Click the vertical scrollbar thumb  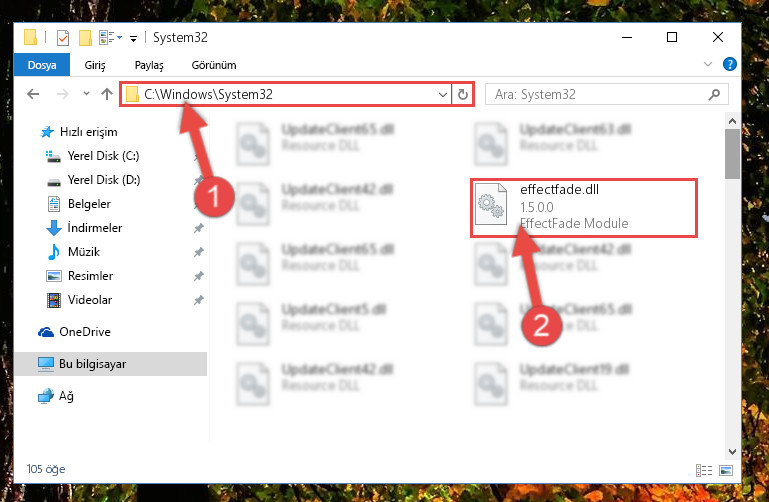pos(732,154)
